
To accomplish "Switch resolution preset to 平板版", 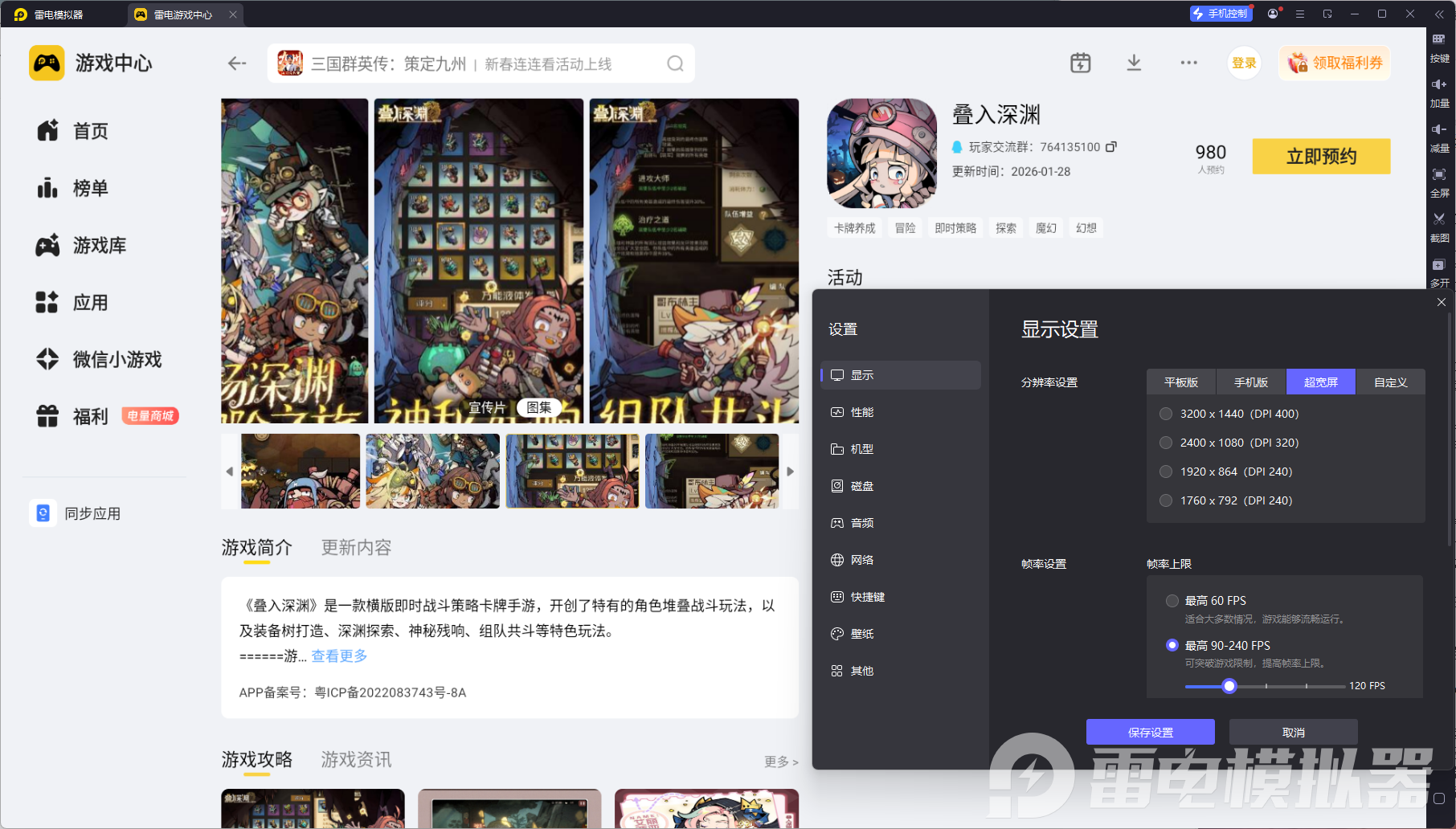I will (x=1181, y=382).
